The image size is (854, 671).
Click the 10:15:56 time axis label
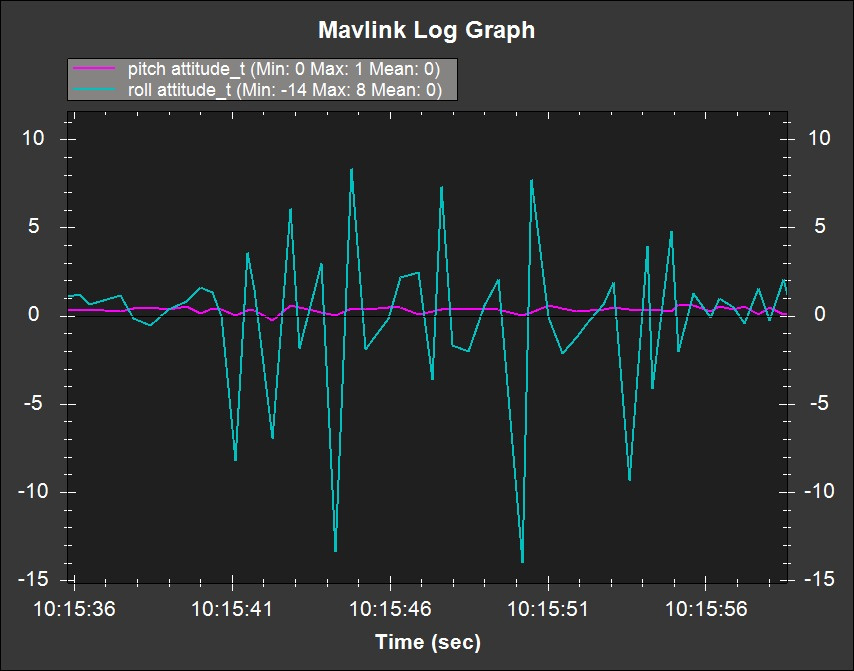click(x=706, y=608)
